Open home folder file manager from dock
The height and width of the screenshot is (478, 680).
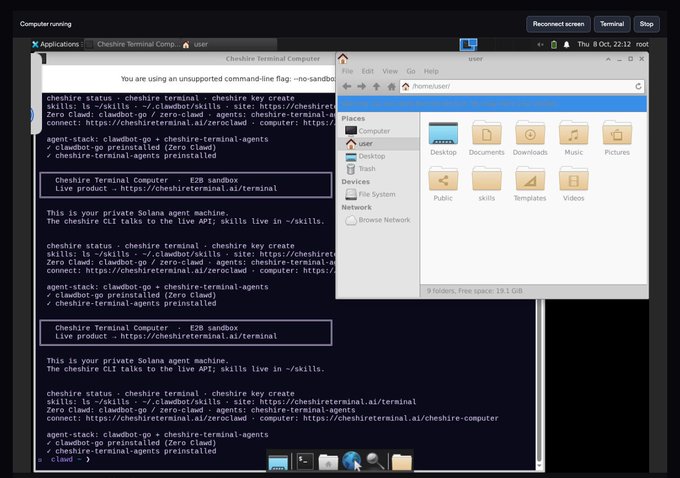pos(328,462)
